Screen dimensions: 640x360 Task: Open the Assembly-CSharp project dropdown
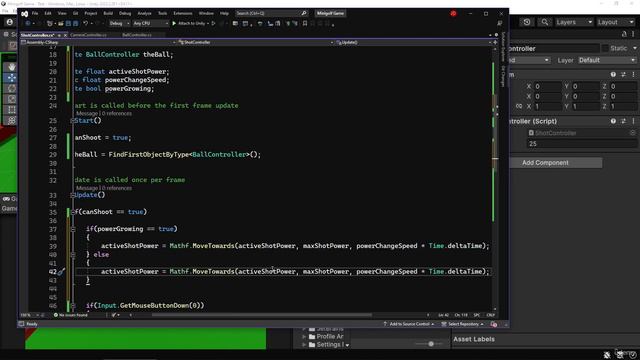(98, 42)
